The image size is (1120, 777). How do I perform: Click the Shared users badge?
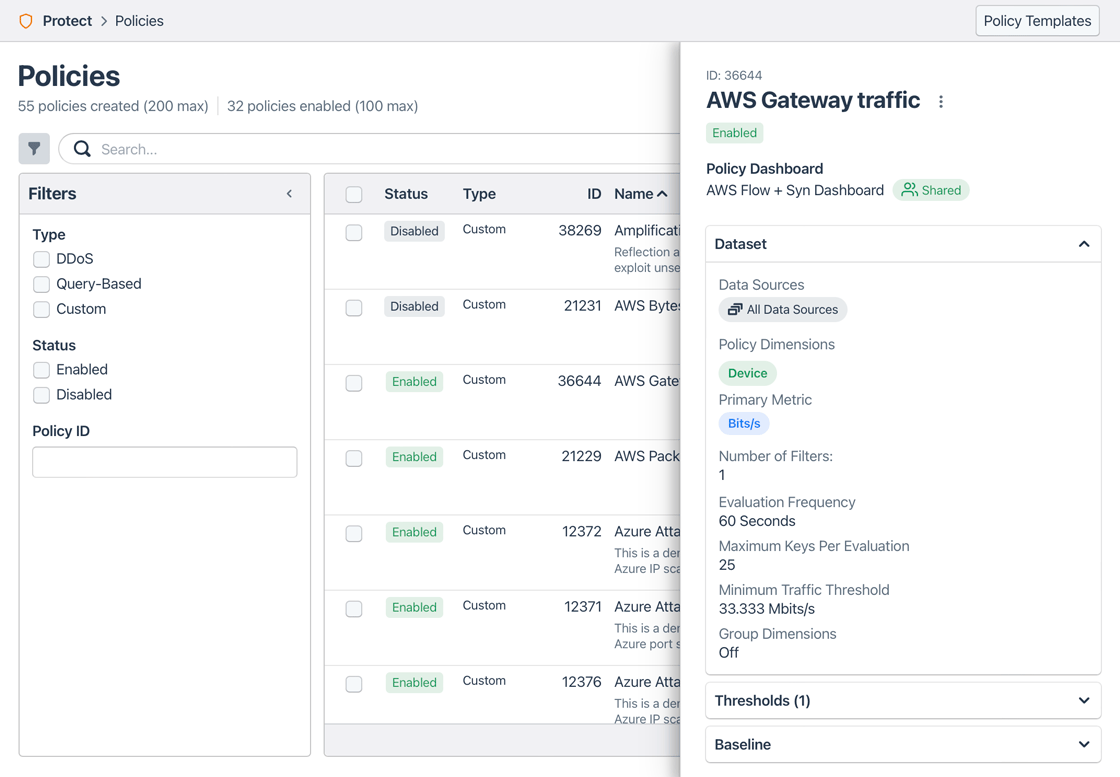[931, 190]
